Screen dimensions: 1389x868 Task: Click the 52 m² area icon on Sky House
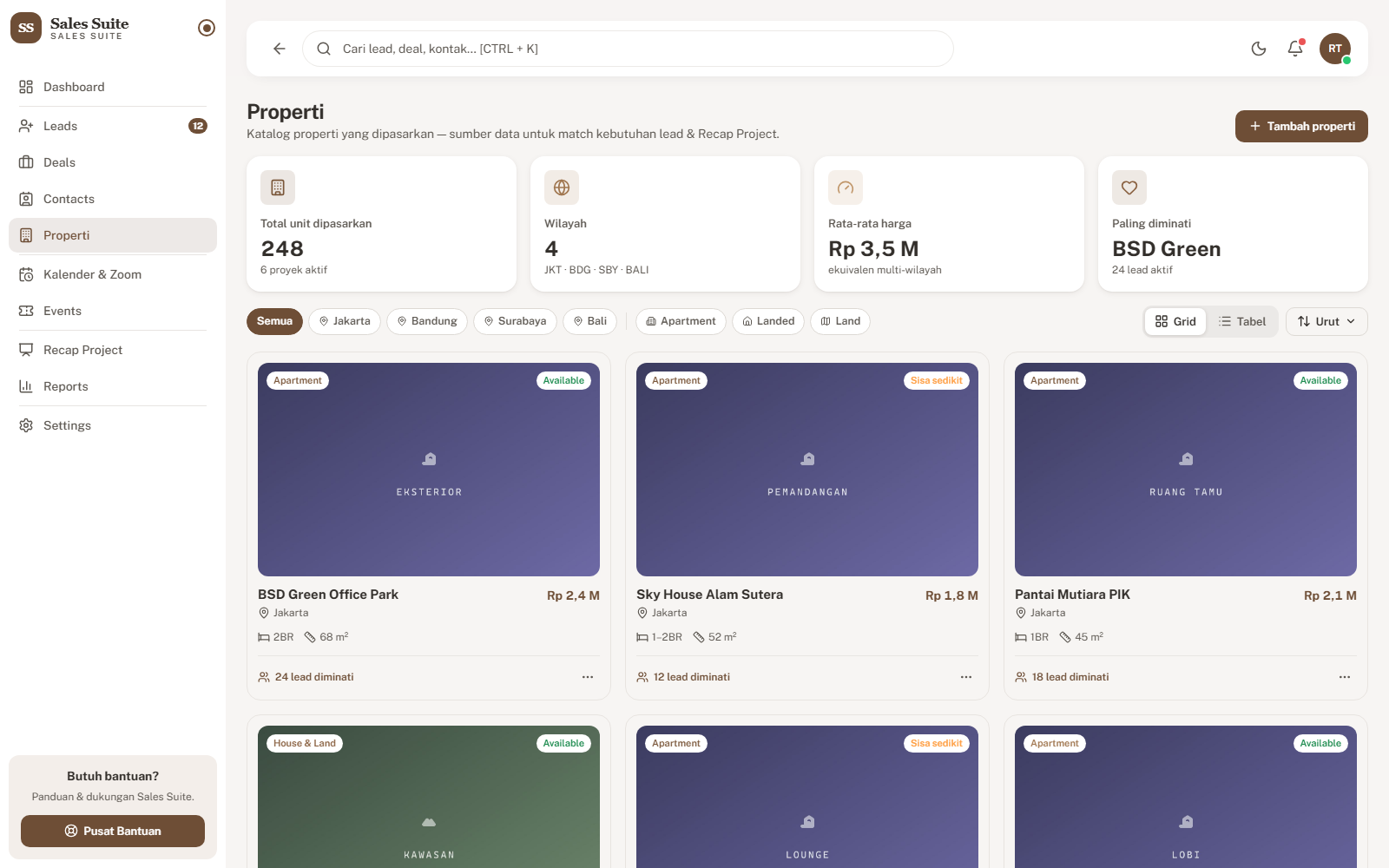pyautogui.click(x=699, y=637)
